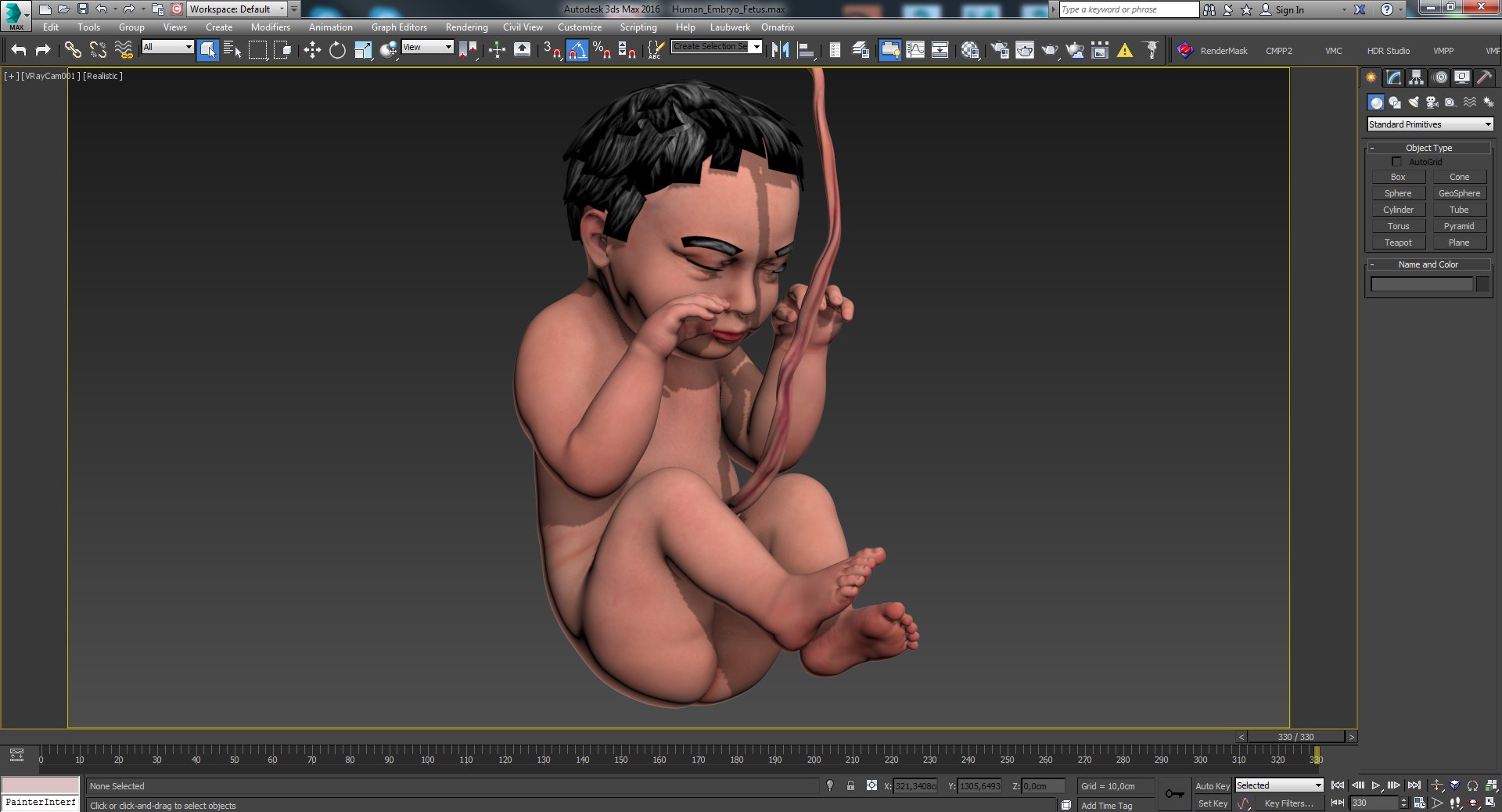Click the Set Key button
The height and width of the screenshot is (812, 1502).
pyautogui.click(x=1213, y=803)
